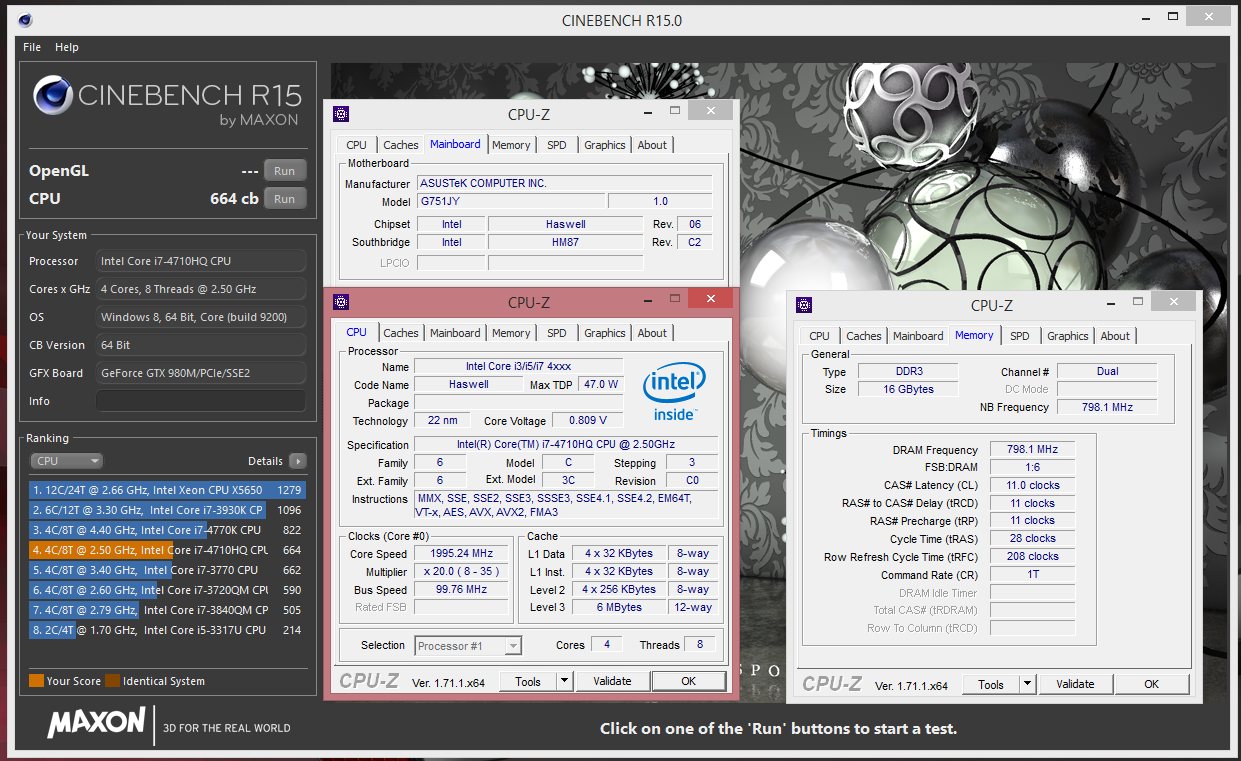
Task: Open About tab in CPU-Z CPU window
Action: (x=652, y=333)
